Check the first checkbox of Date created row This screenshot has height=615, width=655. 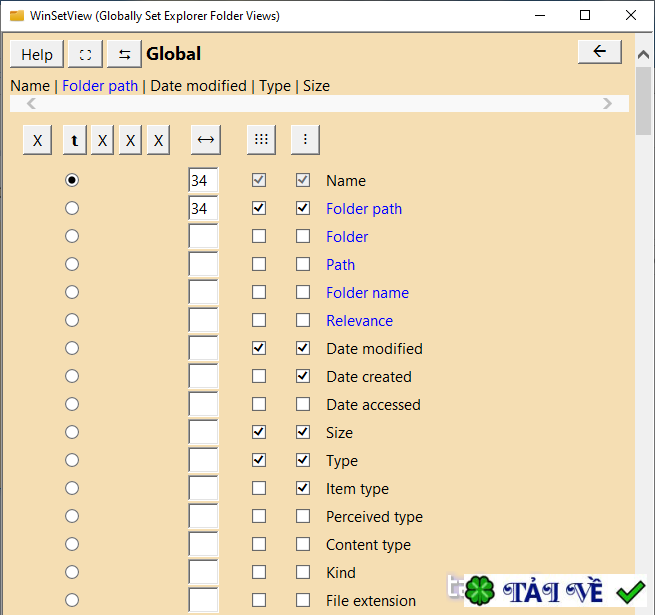259,376
